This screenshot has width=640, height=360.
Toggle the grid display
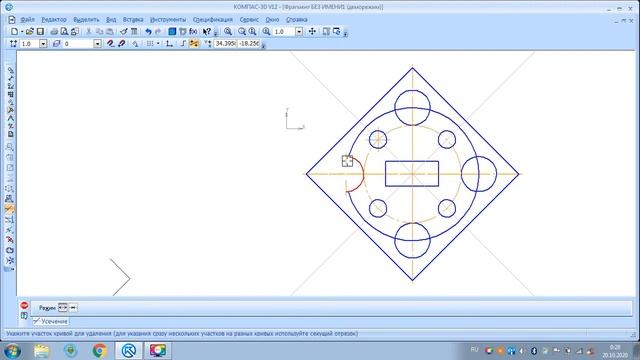[150, 44]
